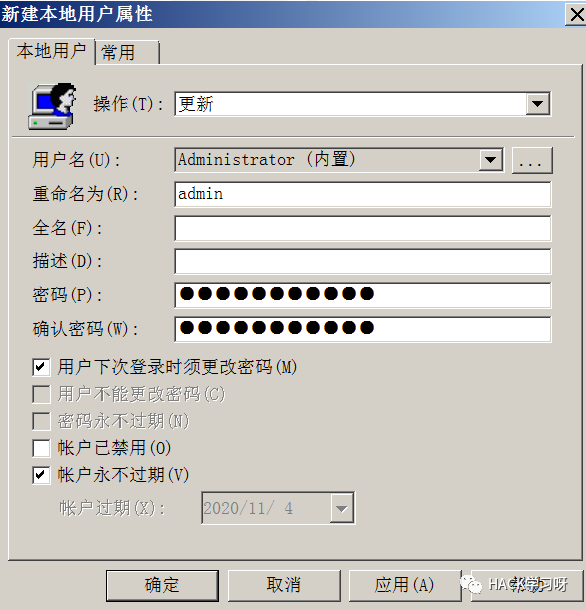
Task: Open the 帐户过期 date picker arrow
Action: tap(341, 508)
